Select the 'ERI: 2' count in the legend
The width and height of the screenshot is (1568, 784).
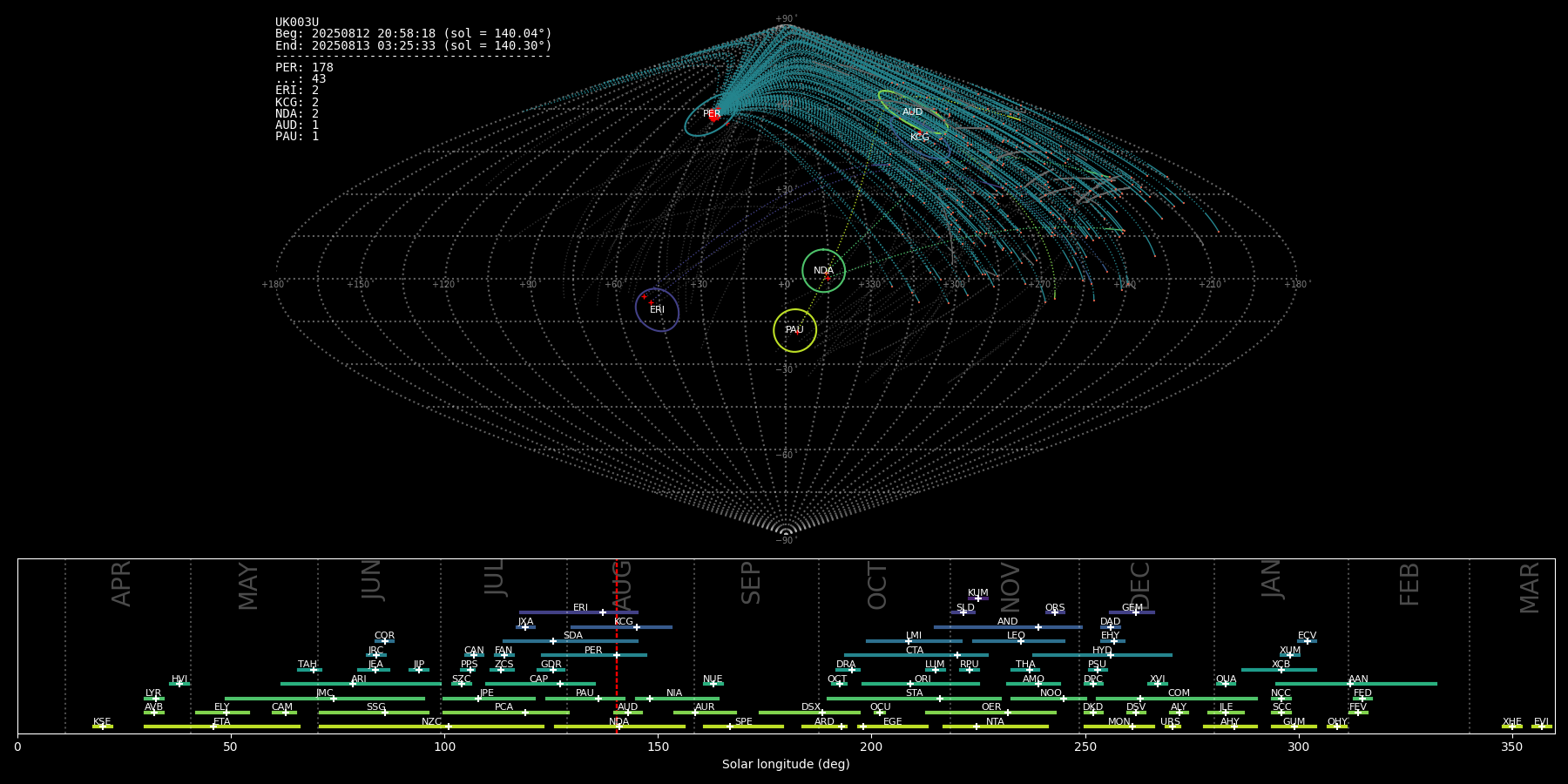[297, 91]
